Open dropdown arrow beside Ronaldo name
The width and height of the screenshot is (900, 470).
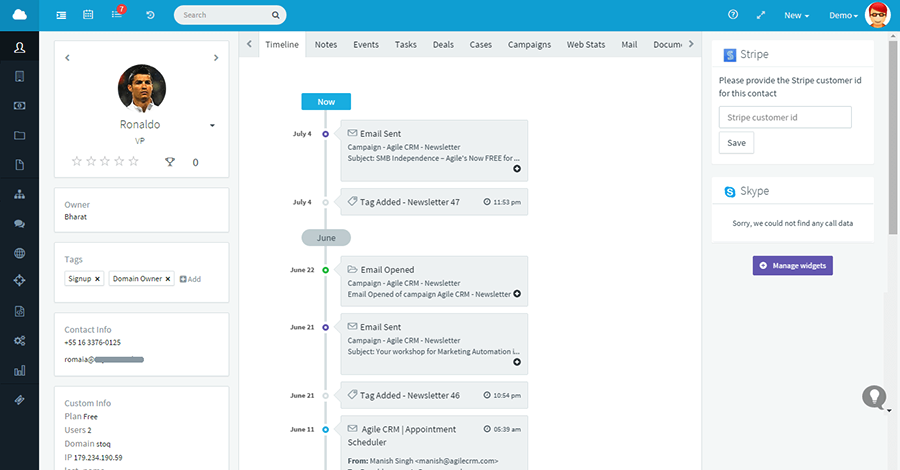click(212, 126)
